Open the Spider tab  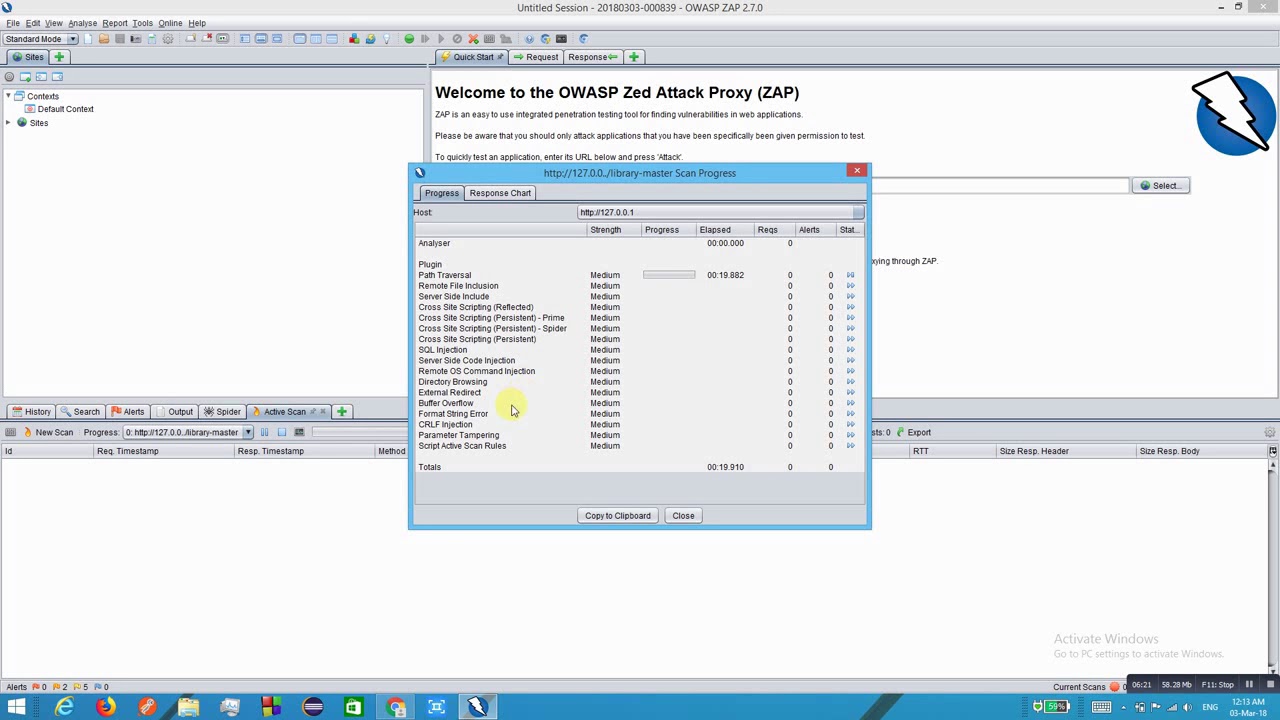pos(223,412)
